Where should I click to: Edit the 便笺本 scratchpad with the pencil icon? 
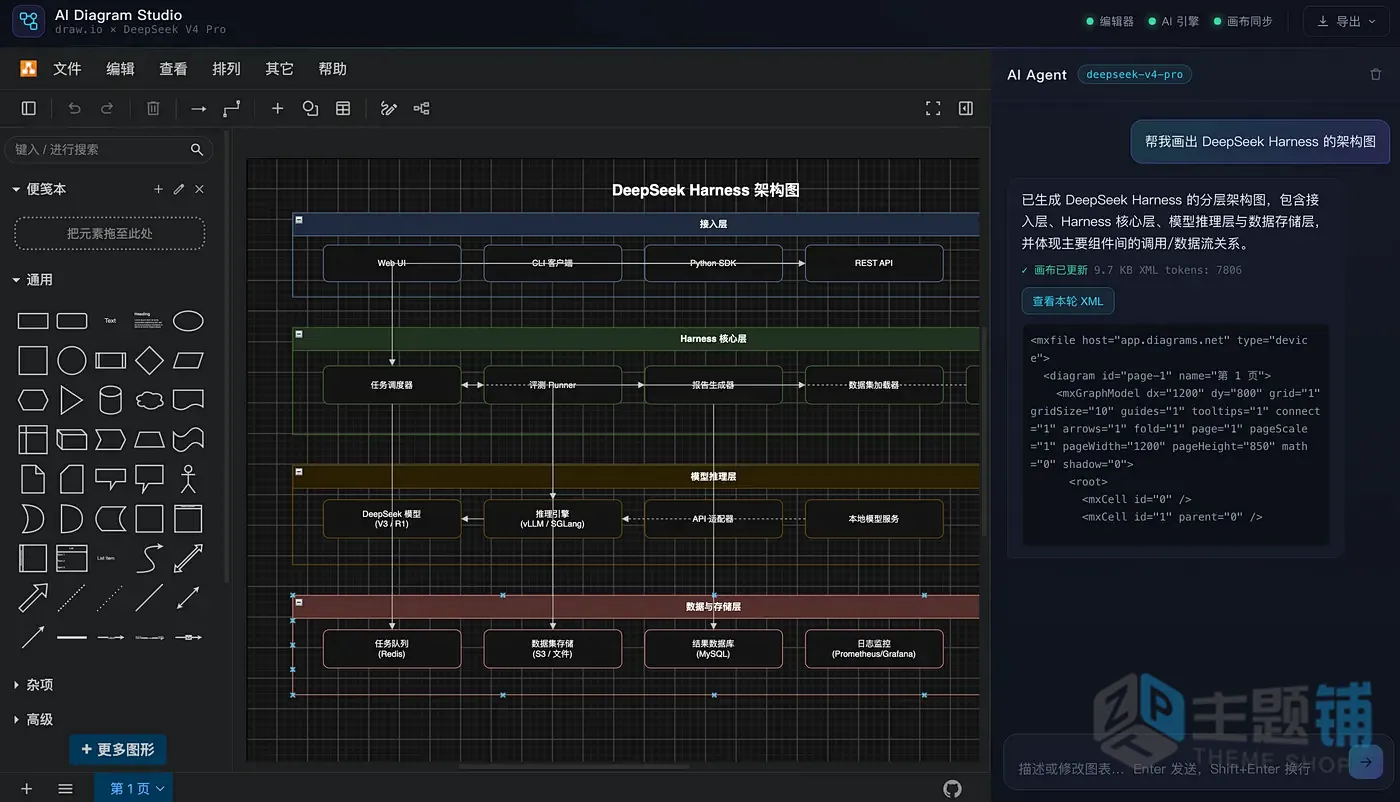click(179, 189)
